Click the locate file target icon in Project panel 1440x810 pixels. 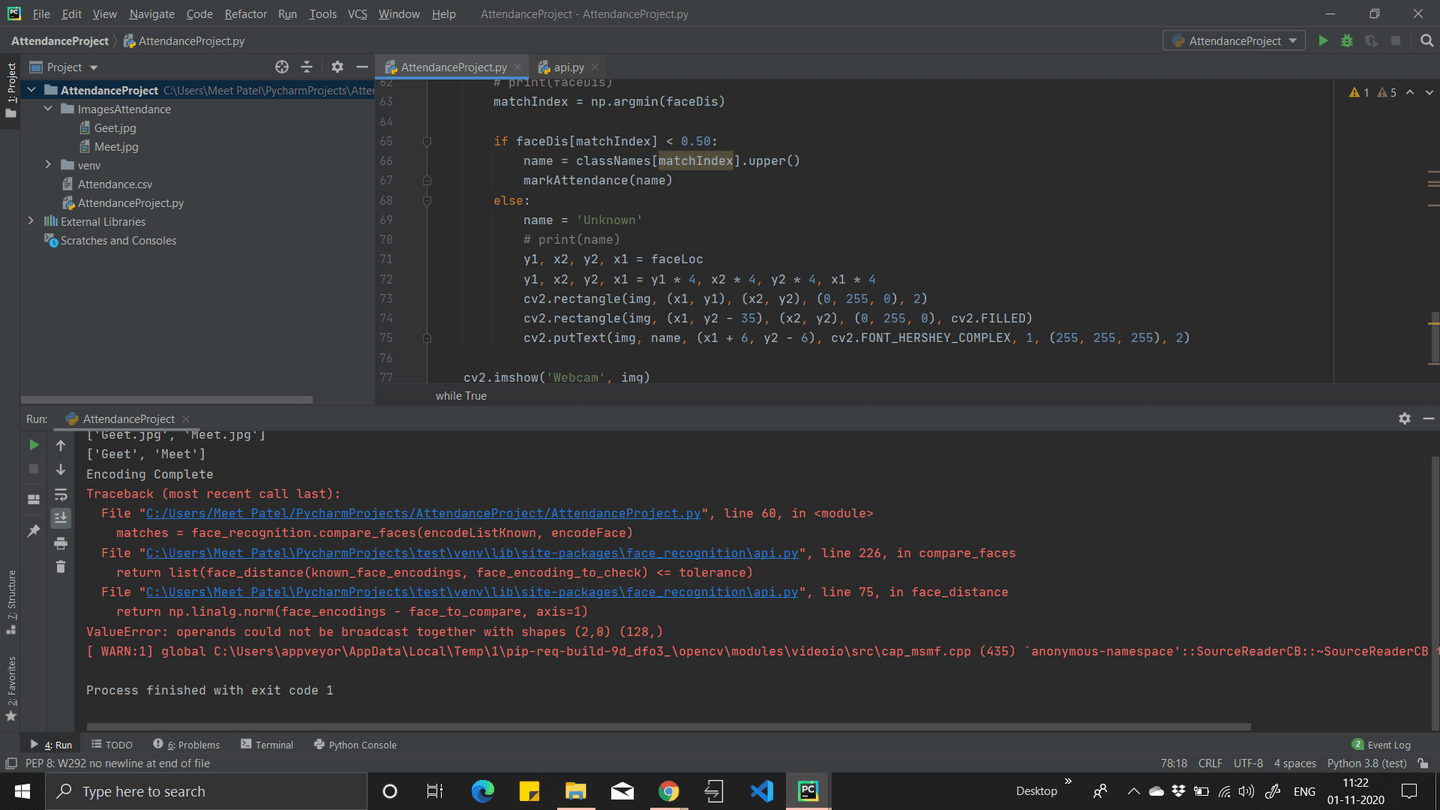click(282, 67)
